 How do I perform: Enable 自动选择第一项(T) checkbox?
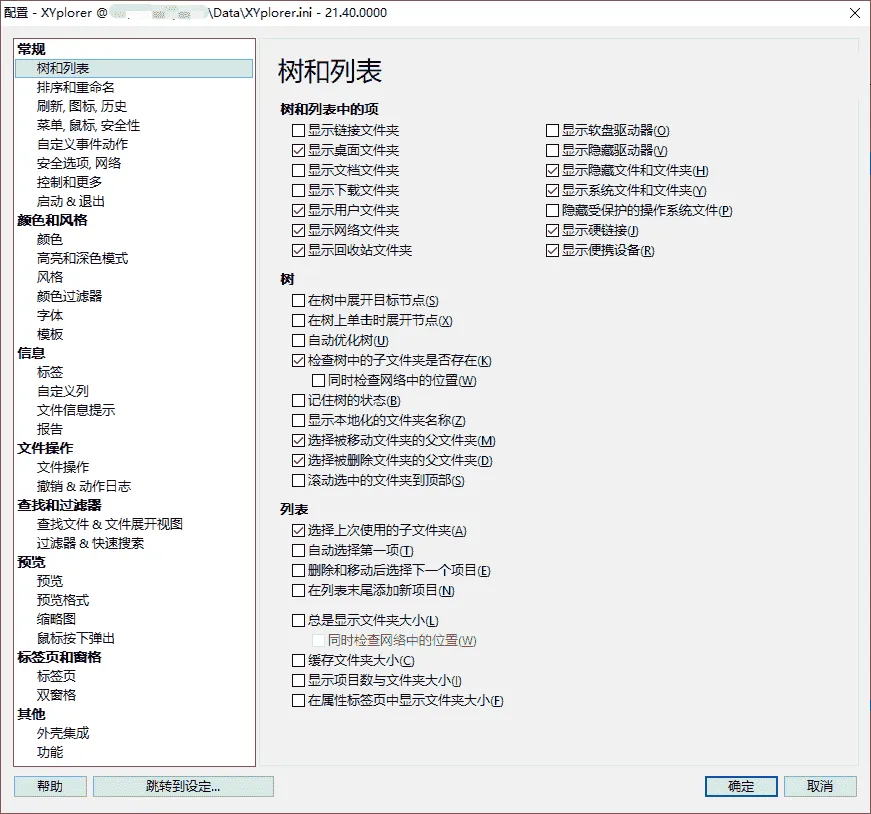tap(298, 551)
